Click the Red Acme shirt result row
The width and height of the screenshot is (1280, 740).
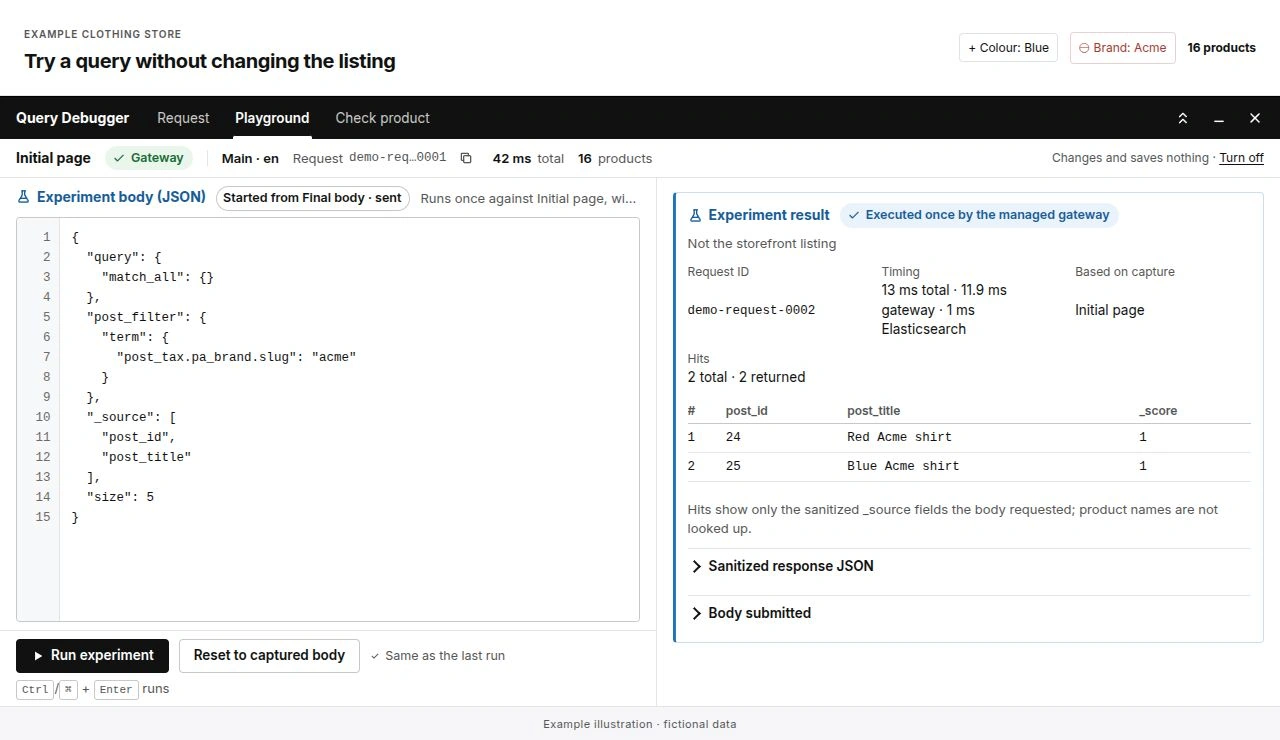point(969,437)
